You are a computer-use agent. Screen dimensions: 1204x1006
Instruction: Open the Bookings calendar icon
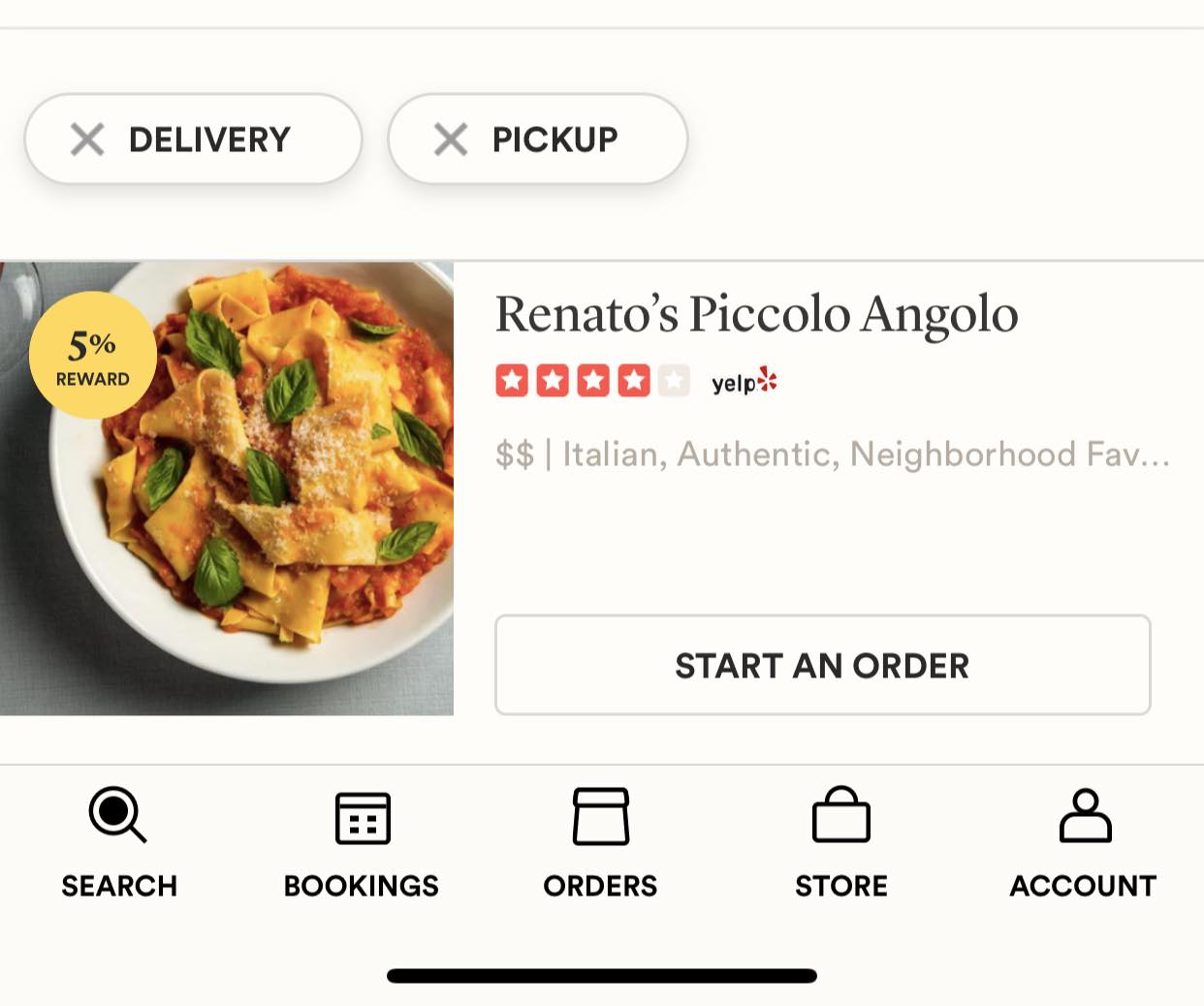point(363,817)
